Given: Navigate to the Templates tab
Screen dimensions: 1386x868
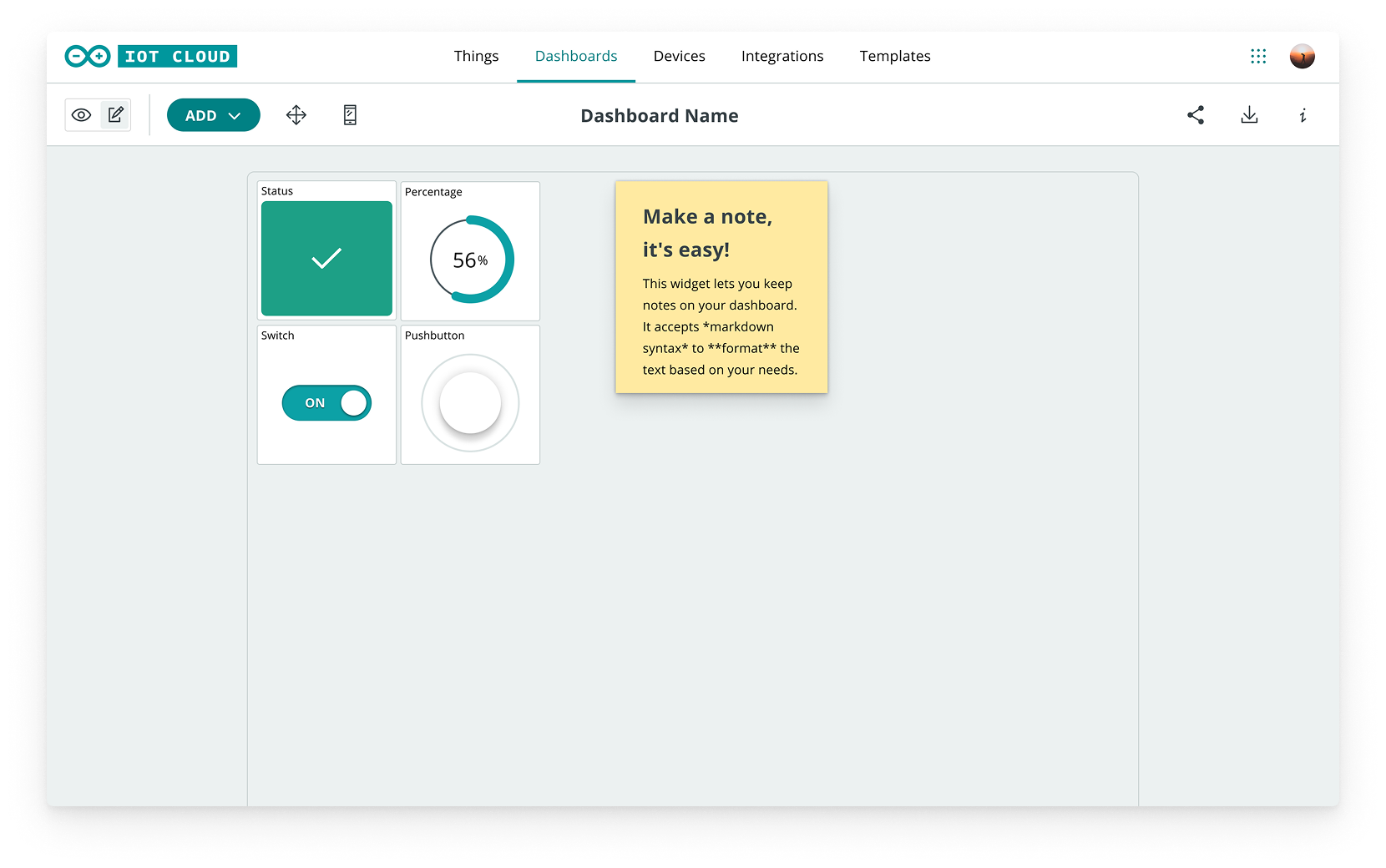Looking at the screenshot, I should 895,56.
